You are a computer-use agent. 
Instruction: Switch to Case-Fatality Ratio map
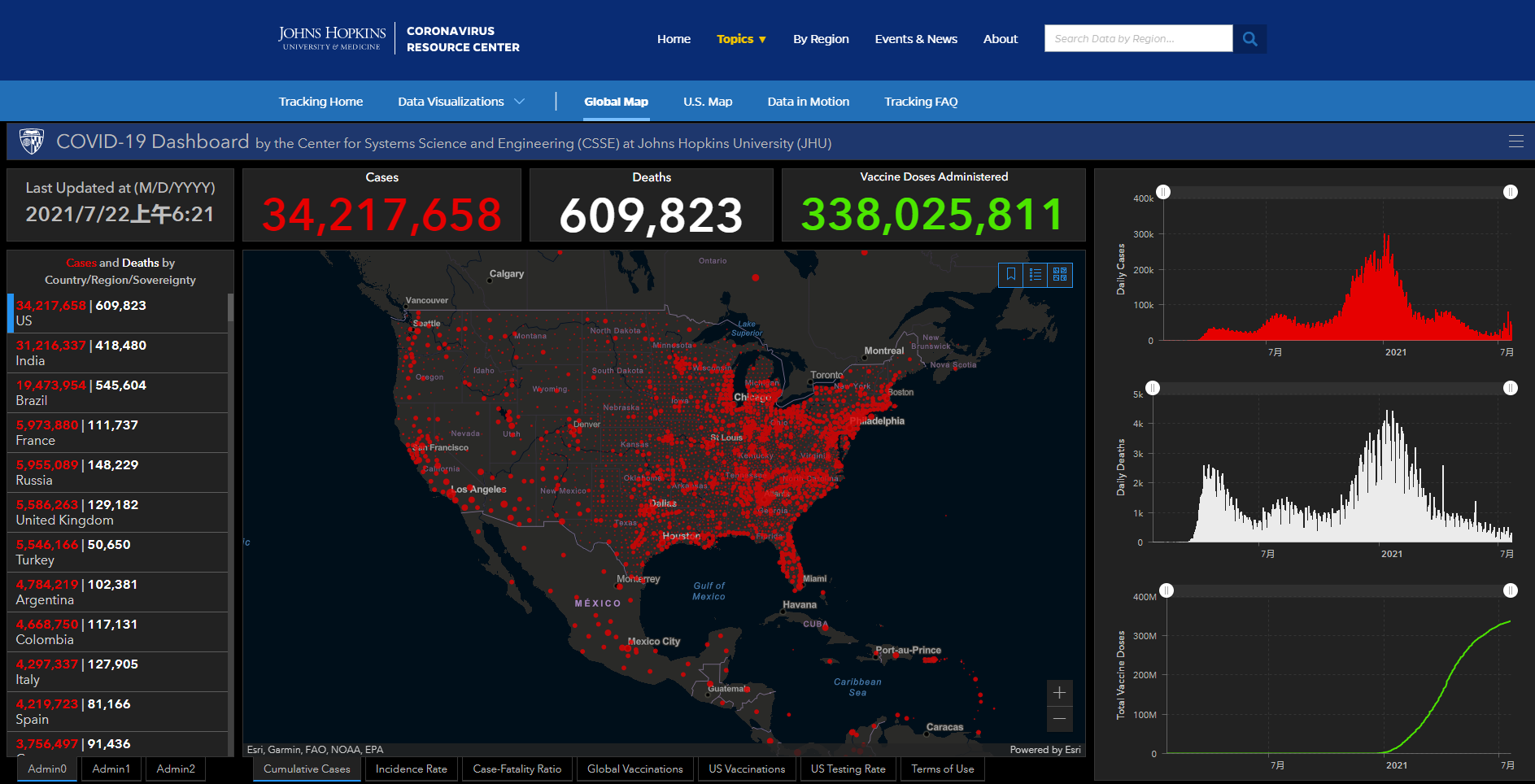coord(517,769)
